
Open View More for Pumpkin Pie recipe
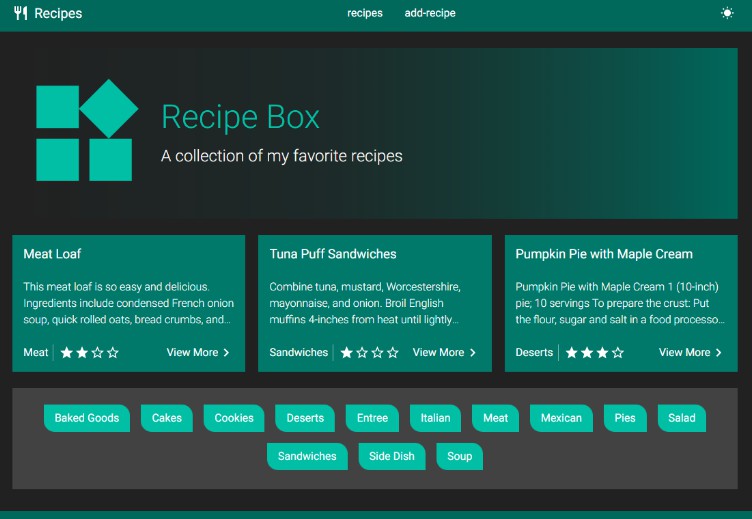[690, 353]
